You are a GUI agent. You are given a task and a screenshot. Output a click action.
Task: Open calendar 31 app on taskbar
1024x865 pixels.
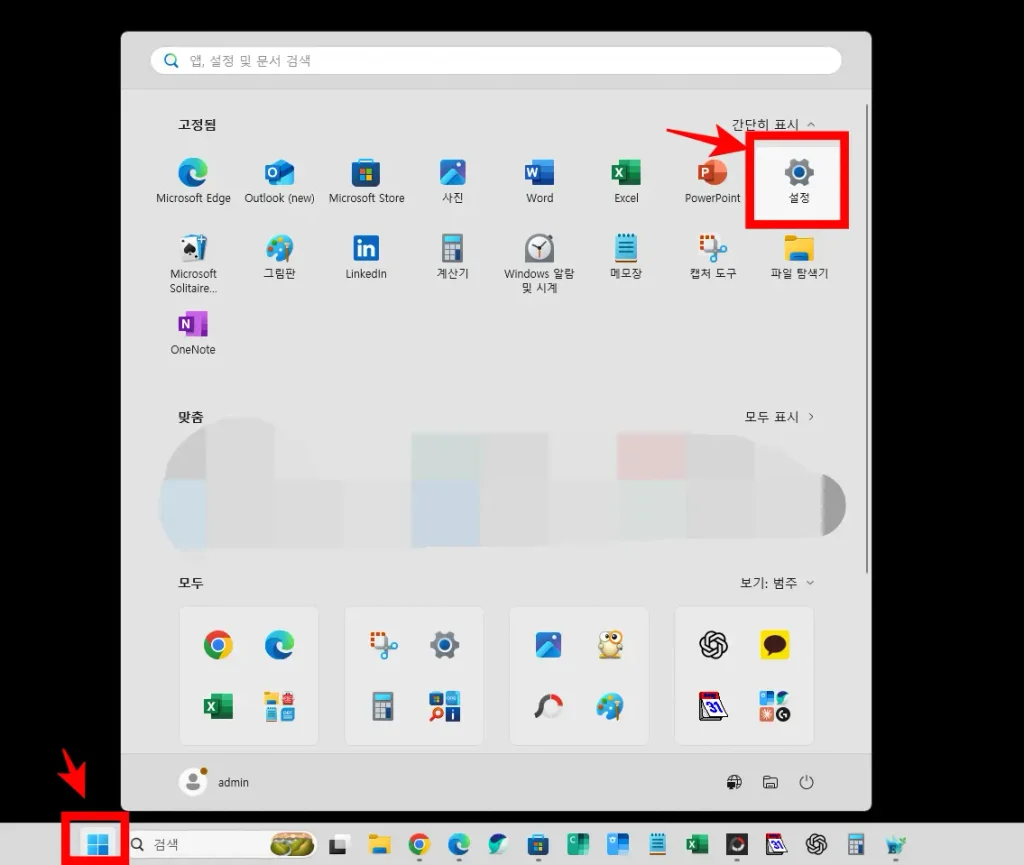click(x=776, y=845)
